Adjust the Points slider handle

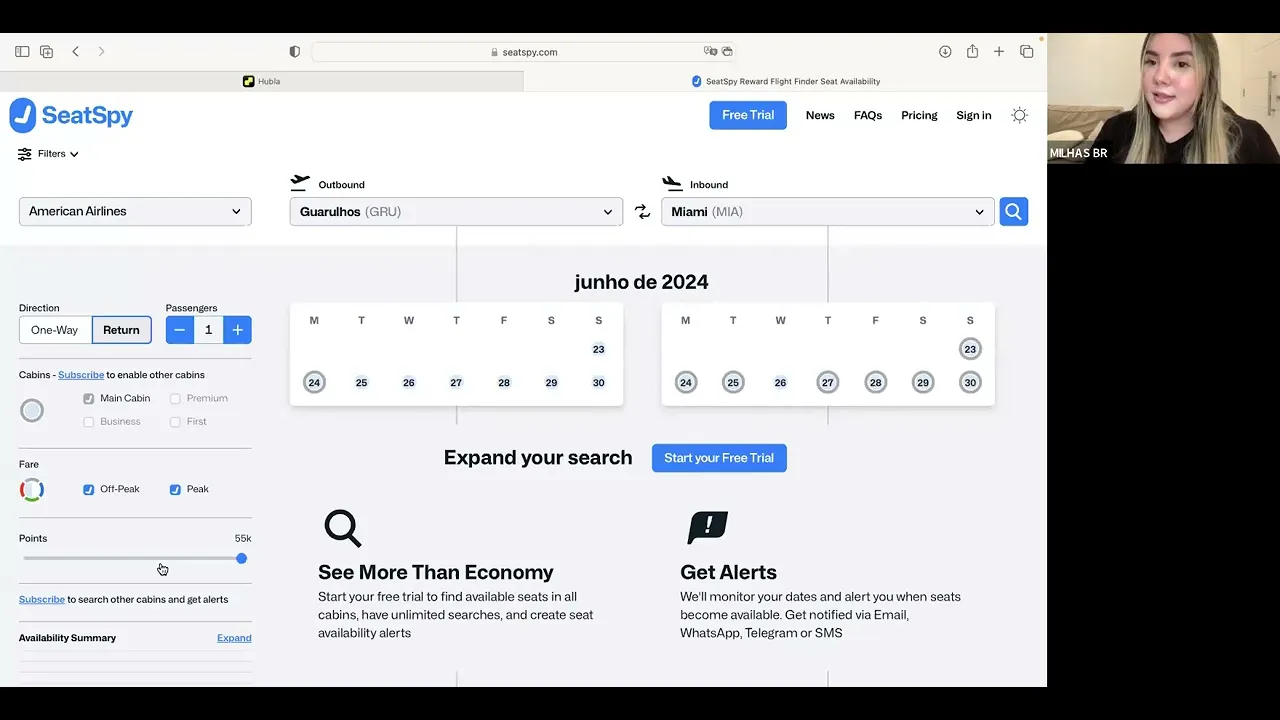(241, 559)
